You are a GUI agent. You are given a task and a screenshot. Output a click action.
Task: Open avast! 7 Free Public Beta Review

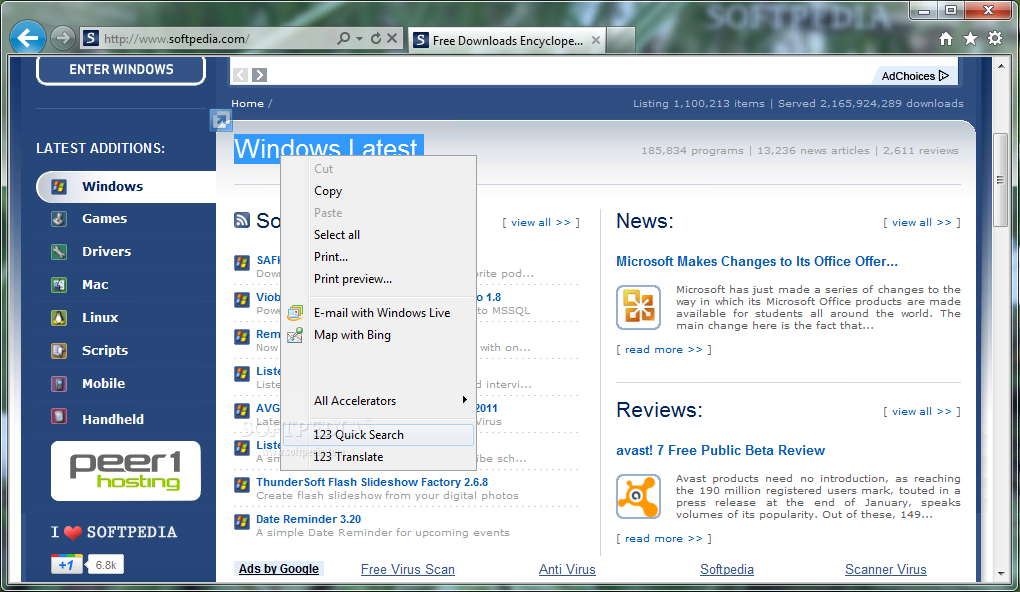pyautogui.click(x=720, y=450)
